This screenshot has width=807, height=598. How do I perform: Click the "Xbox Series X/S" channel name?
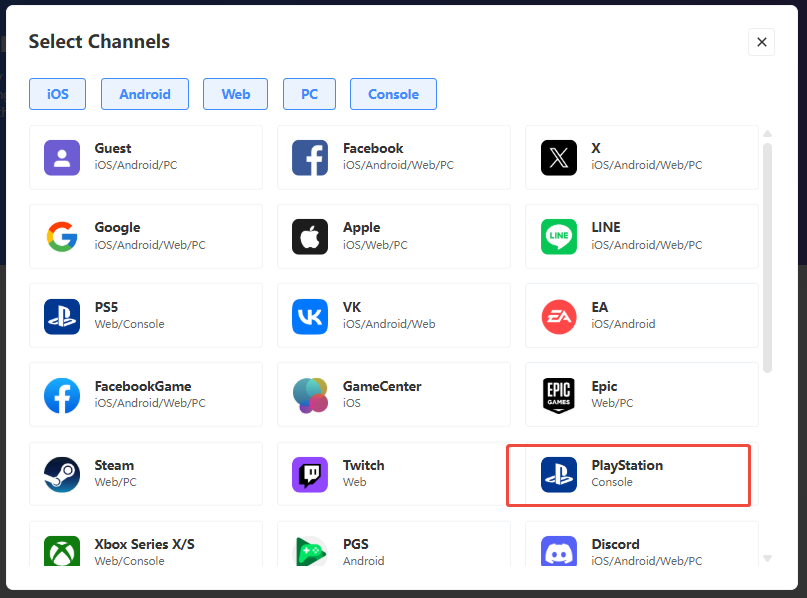click(x=145, y=544)
